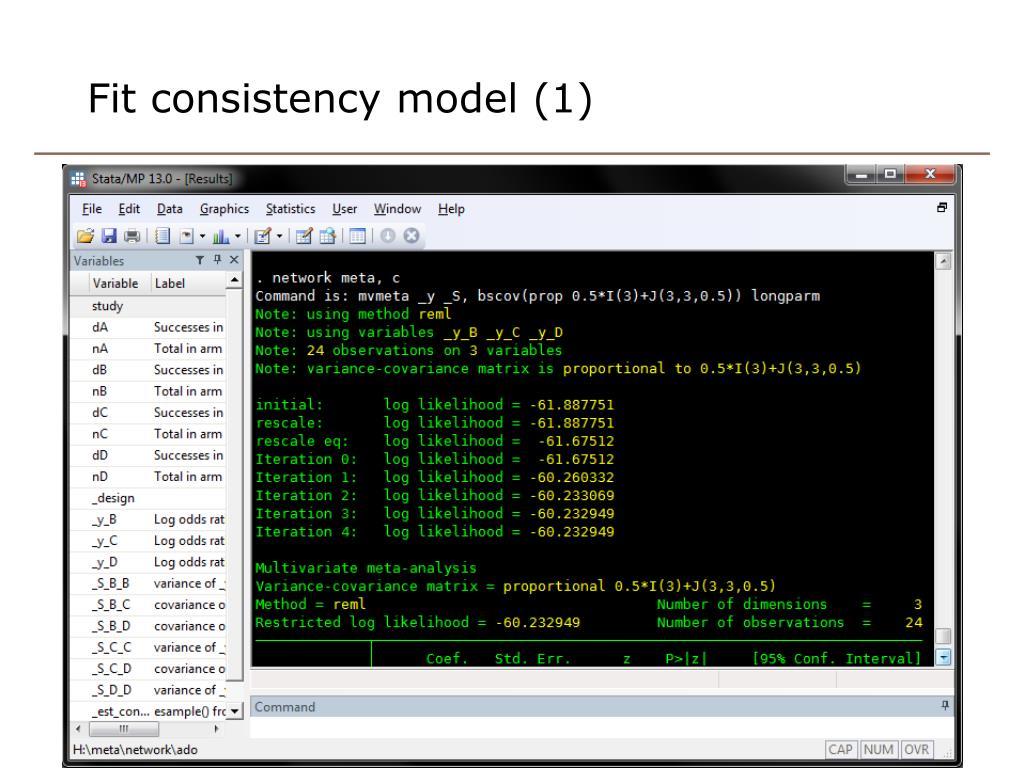Viewport: 1024px width, 768px height.
Task: Click the Variables horizontal scroll left arrow
Action: point(78,728)
